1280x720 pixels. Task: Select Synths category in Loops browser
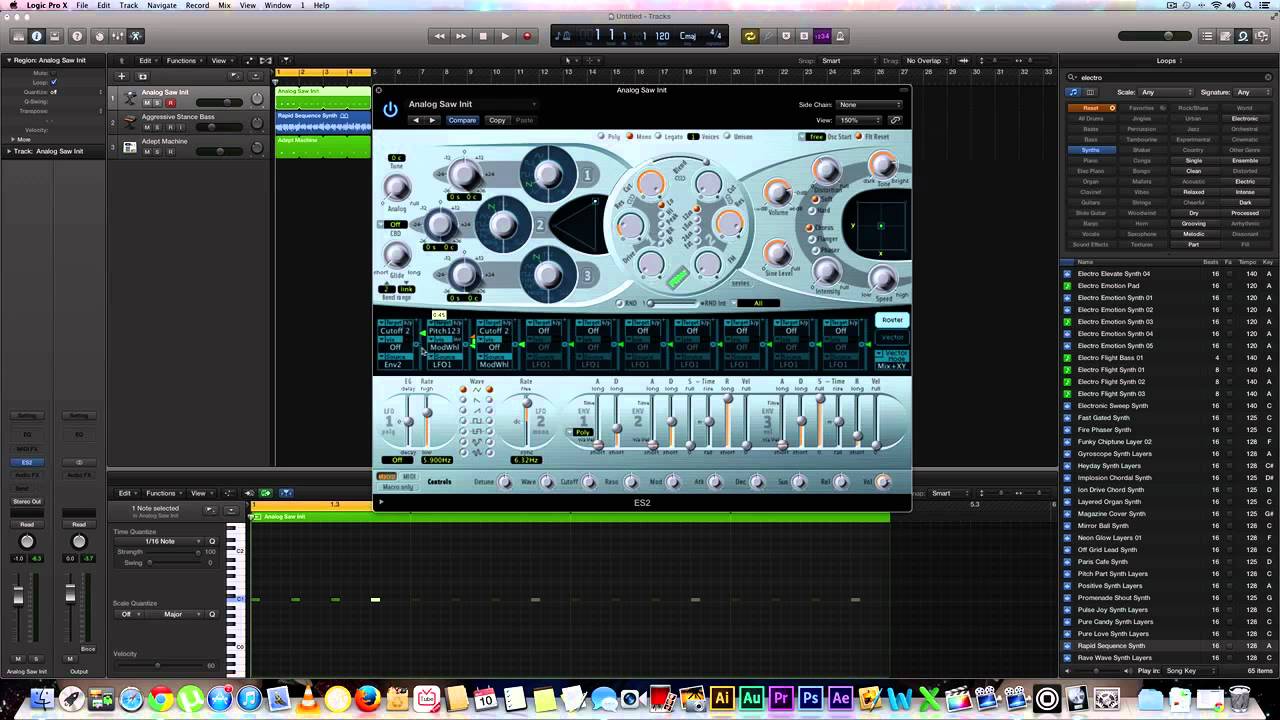pyautogui.click(x=1090, y=150)
